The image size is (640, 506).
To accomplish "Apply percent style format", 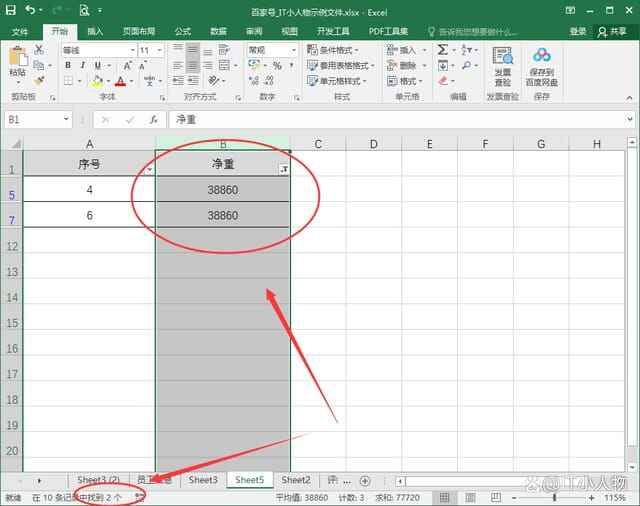I will [x=277, y=65].
